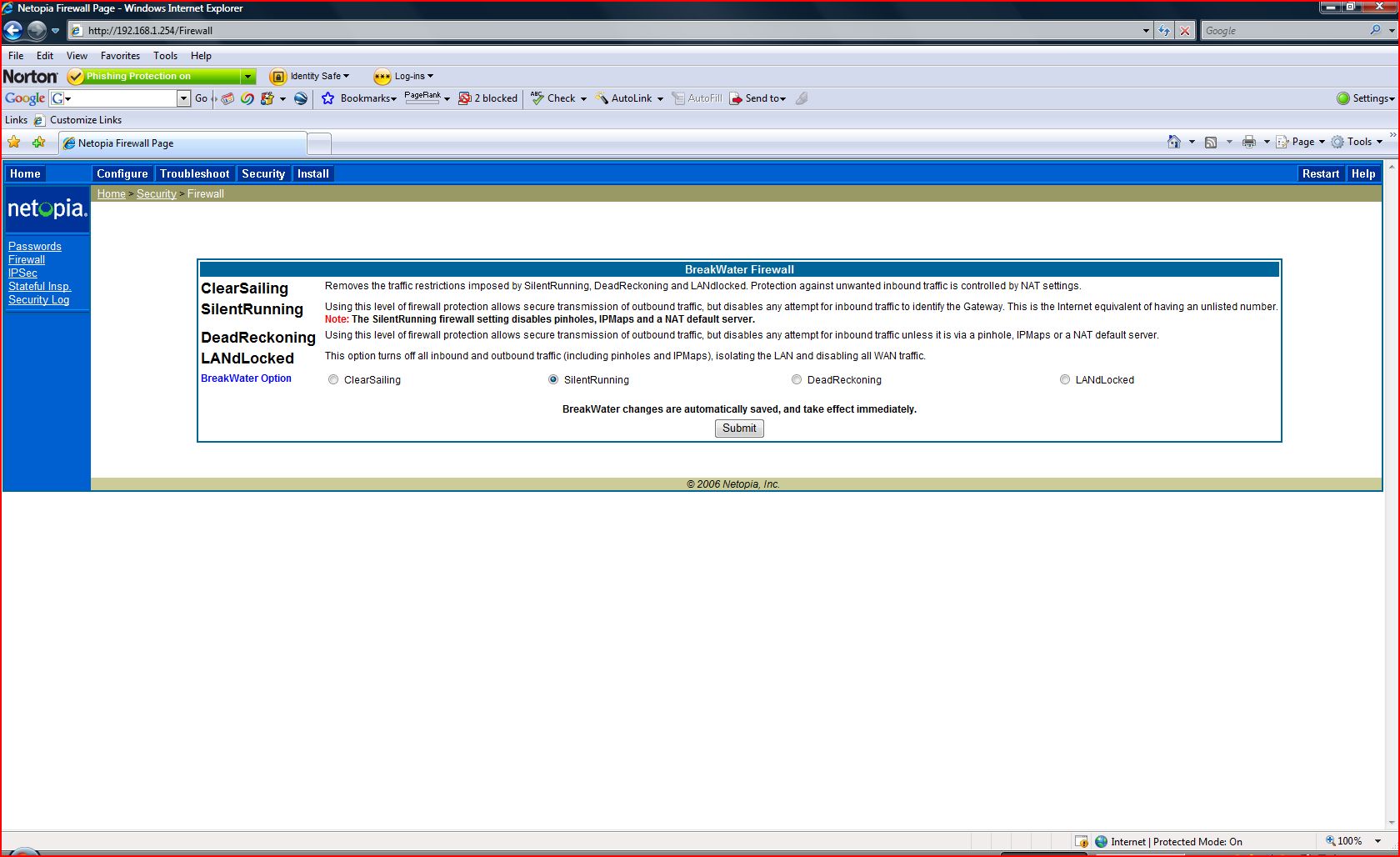Click the RSS feeds icon
This screenshot has height=857, width=1400.
[x=1211, y=142]
